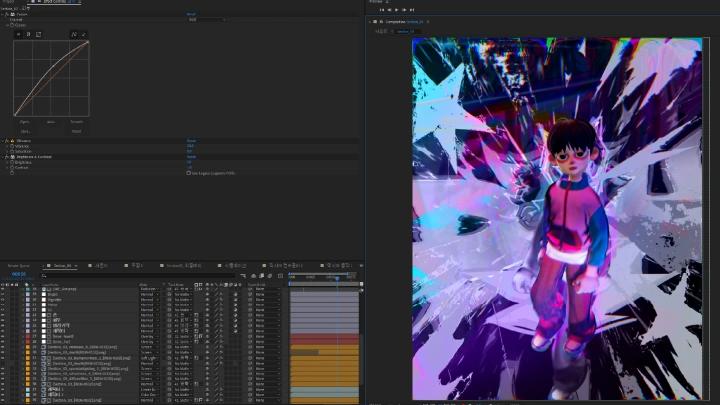Expand the Brightness property twirl arrow
Screen dimensions: 720x405
[7, 162]
